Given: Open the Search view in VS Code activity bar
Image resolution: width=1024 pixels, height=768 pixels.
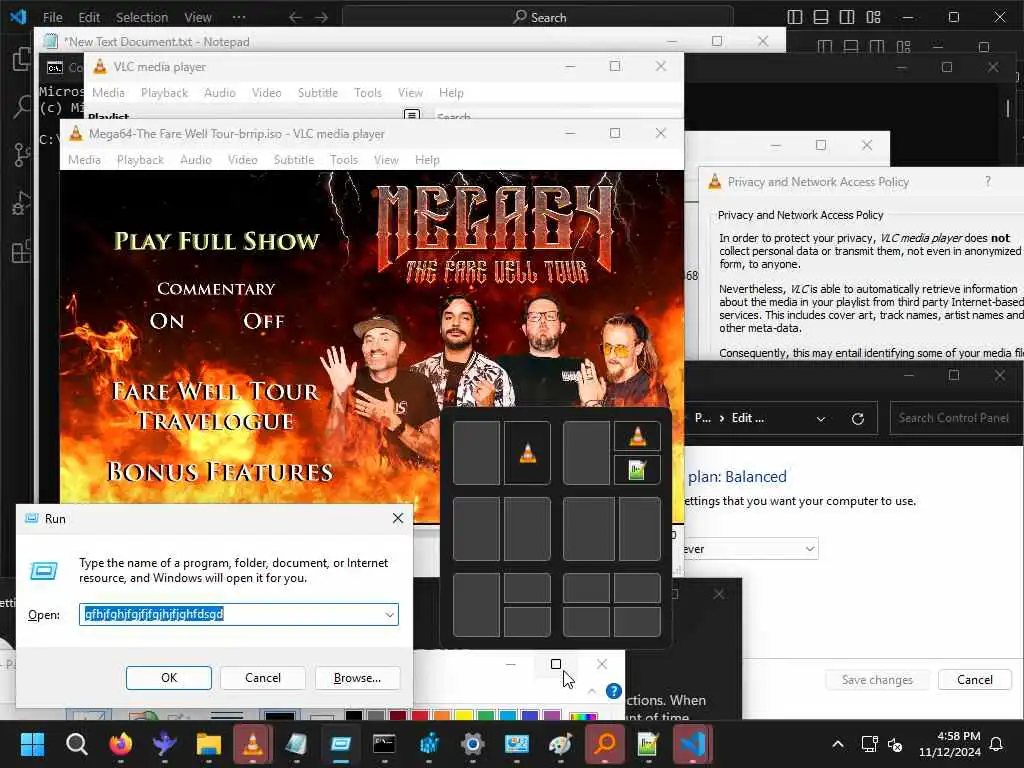Looking at the screenshot, I should (22, 106).
